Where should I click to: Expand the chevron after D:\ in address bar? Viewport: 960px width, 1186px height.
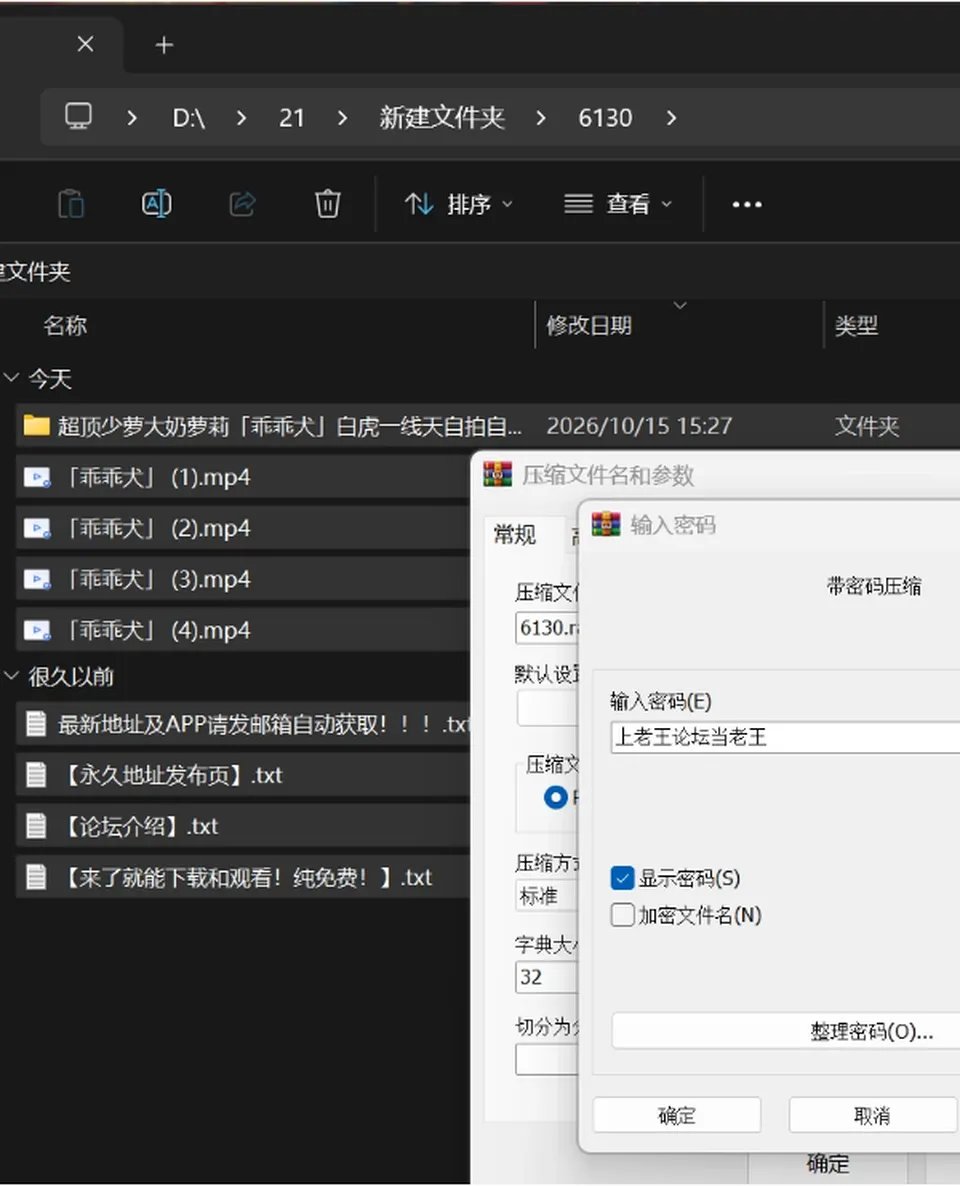(x=241, y=118)
